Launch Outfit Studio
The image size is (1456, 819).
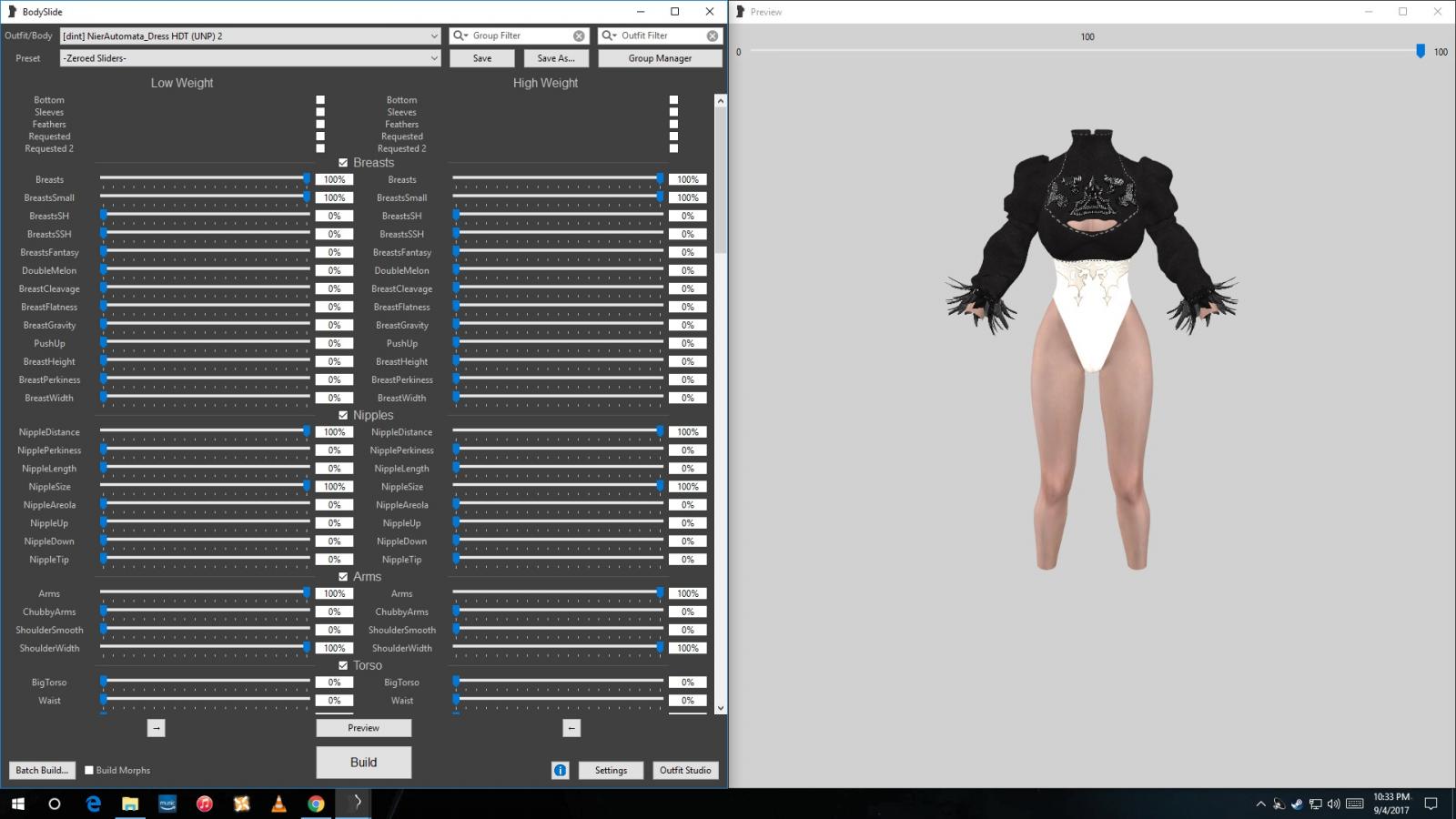click(685, 770)
